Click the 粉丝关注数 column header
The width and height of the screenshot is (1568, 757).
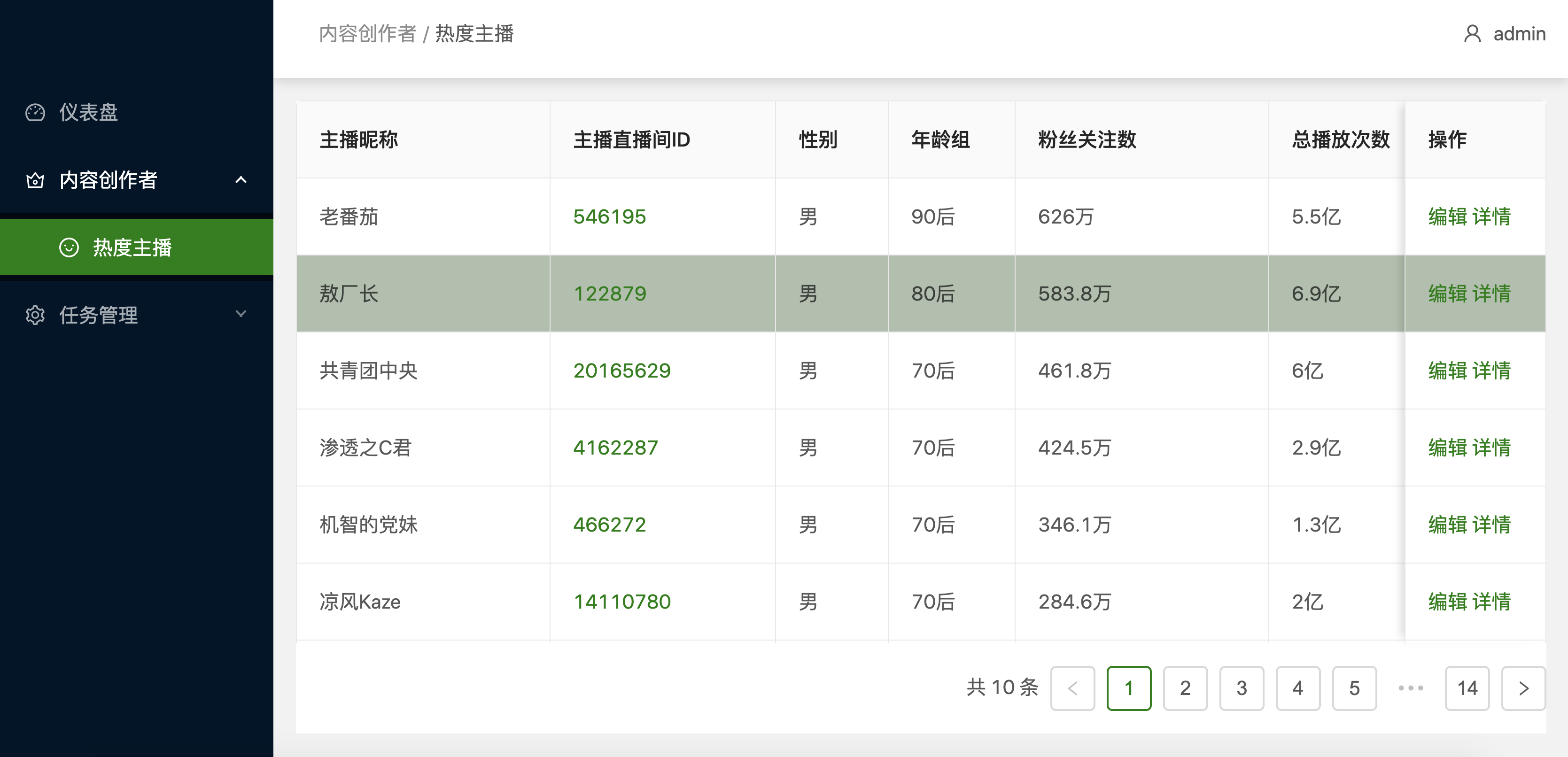[1087, 140]
